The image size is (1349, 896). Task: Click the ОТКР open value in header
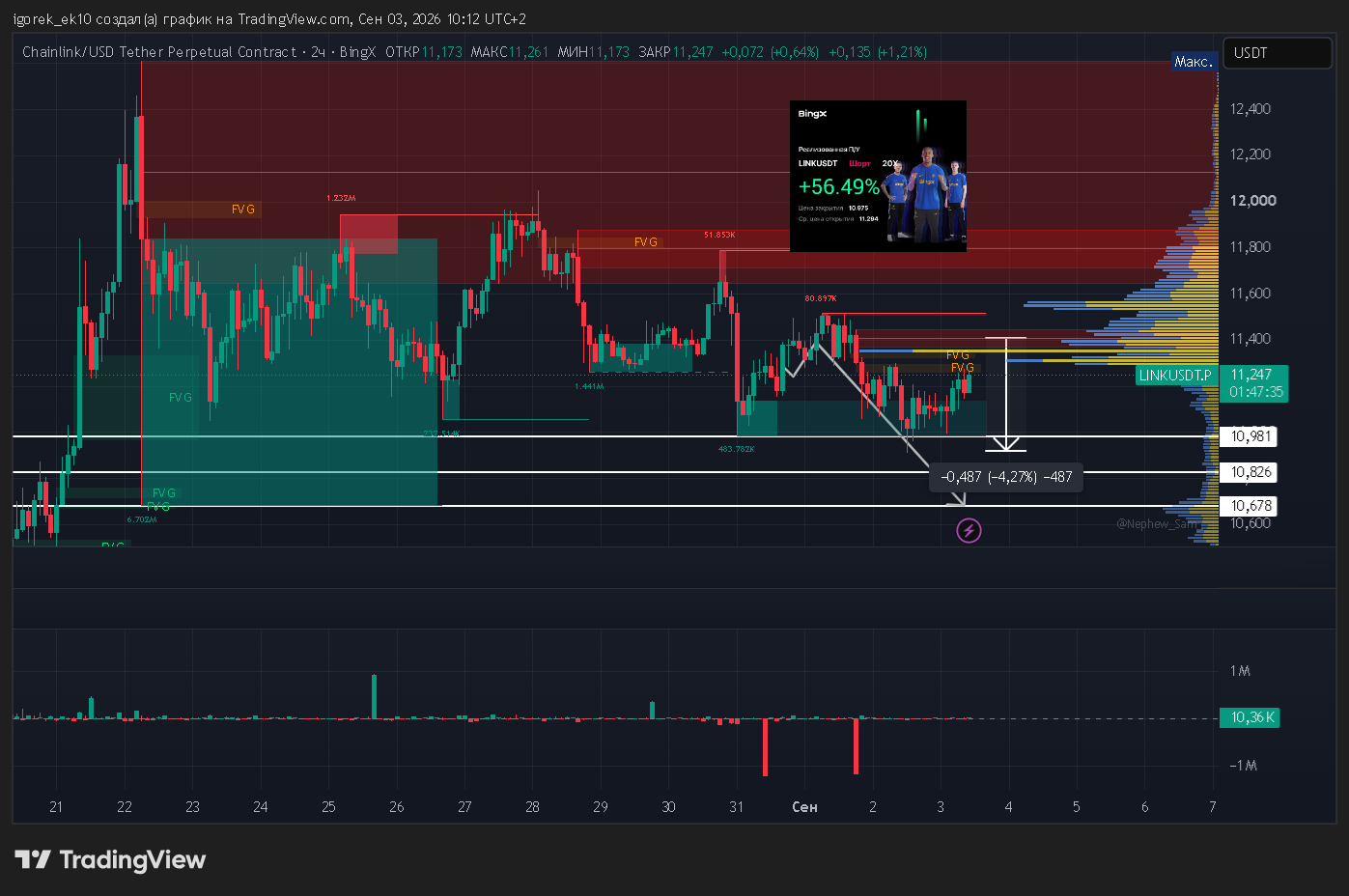click(x=424, y=52)
